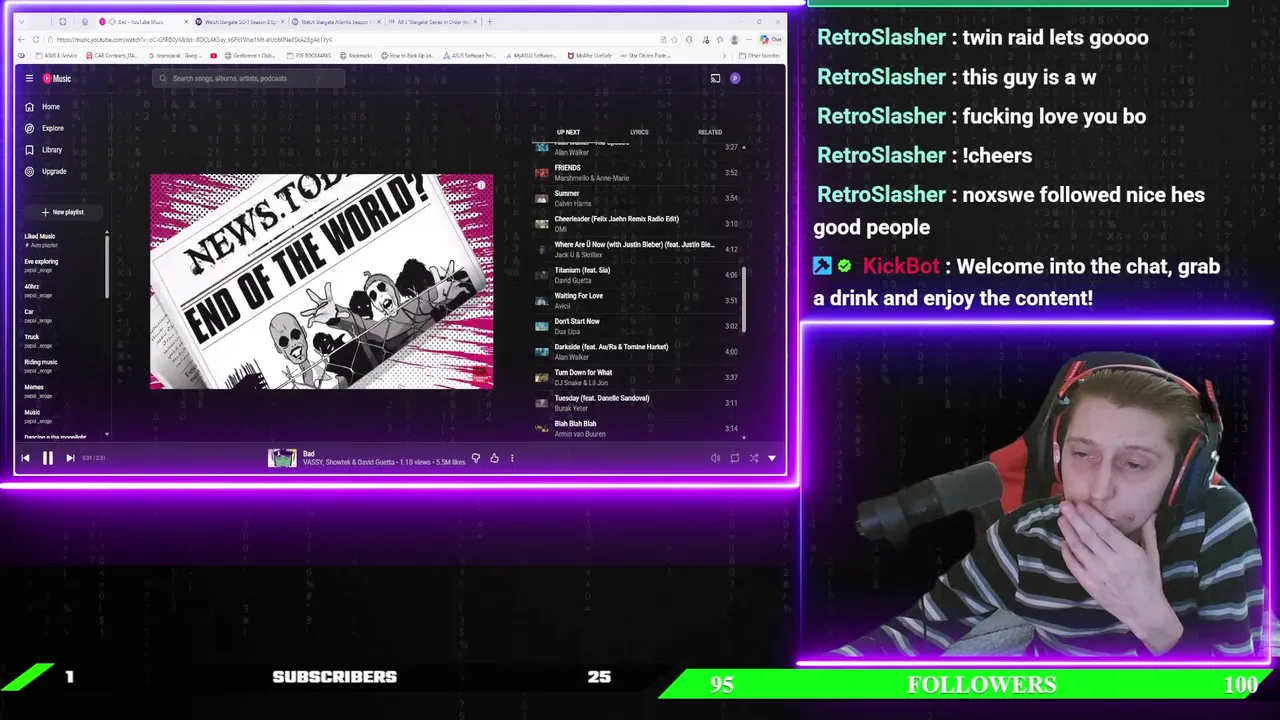This screenshot has width=1280, height=720.
Task: Click the YouTube Music logo
Action: [x=57, y=78]
